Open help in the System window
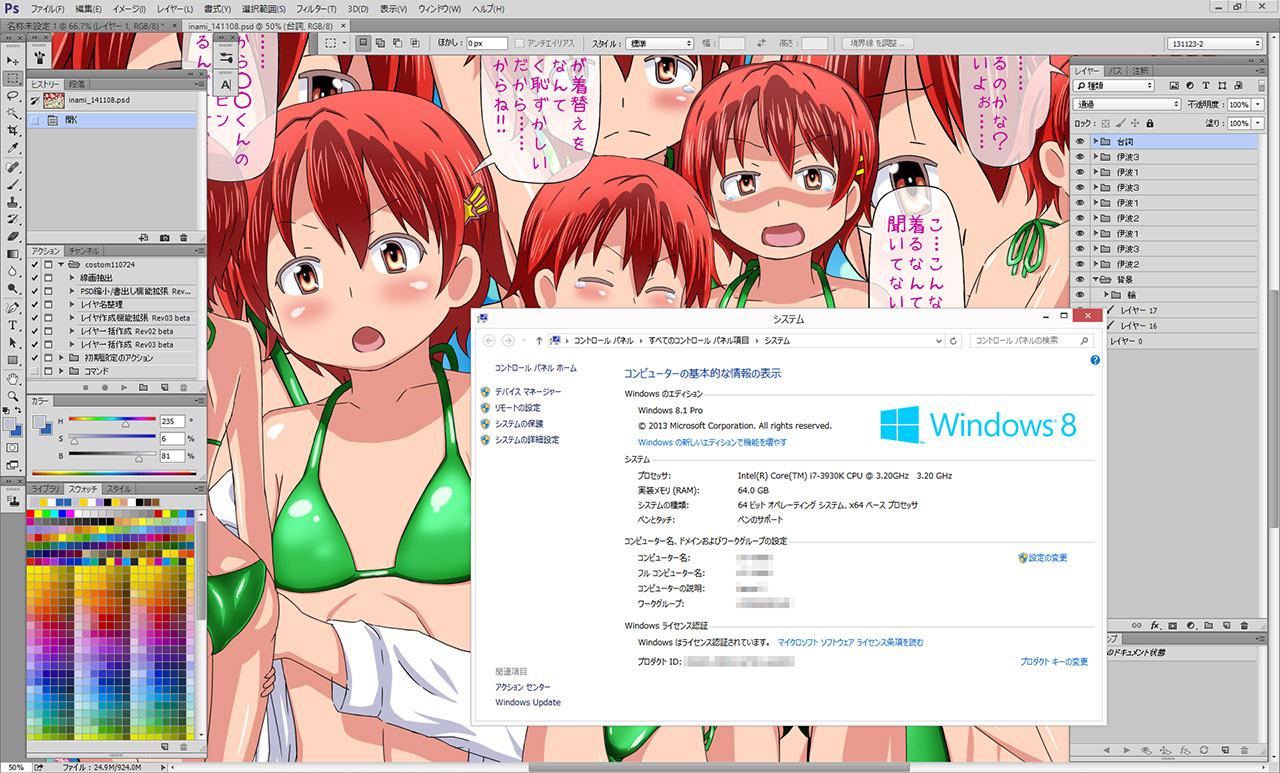Image resolution: width=1280 pixels, height=773 pixels. pos(1095,360)
